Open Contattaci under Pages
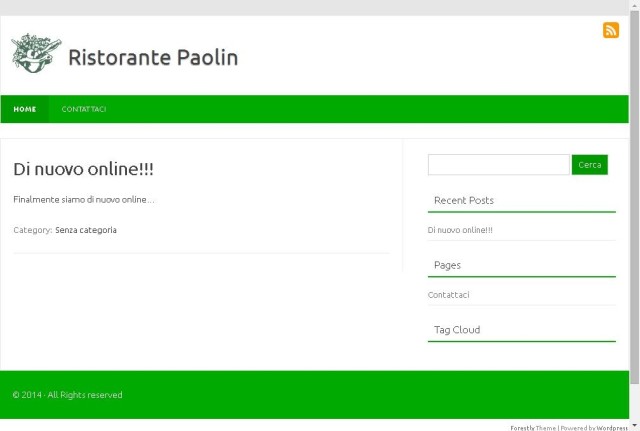 pyautogui.click(x=449, y=295)
